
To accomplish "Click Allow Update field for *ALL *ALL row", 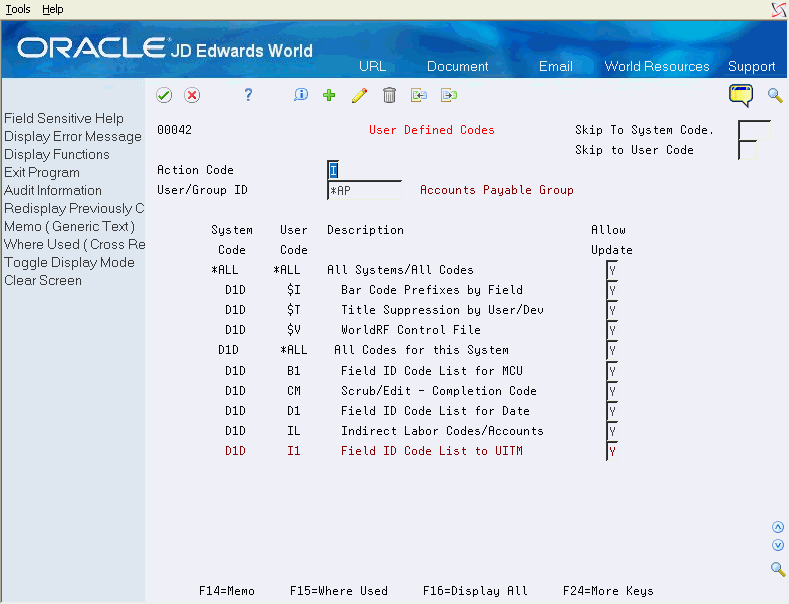I will click(612, 270).
